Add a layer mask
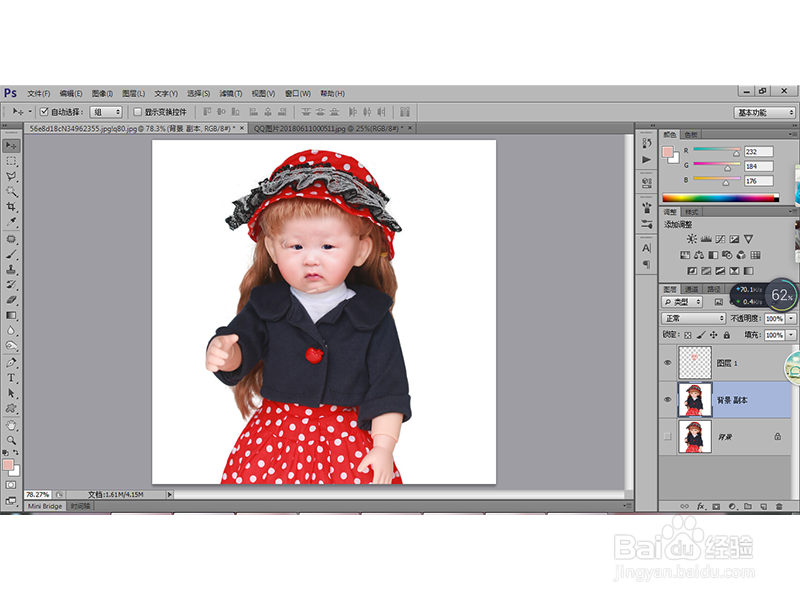This screenshot has height=600, width=800. 716,506
